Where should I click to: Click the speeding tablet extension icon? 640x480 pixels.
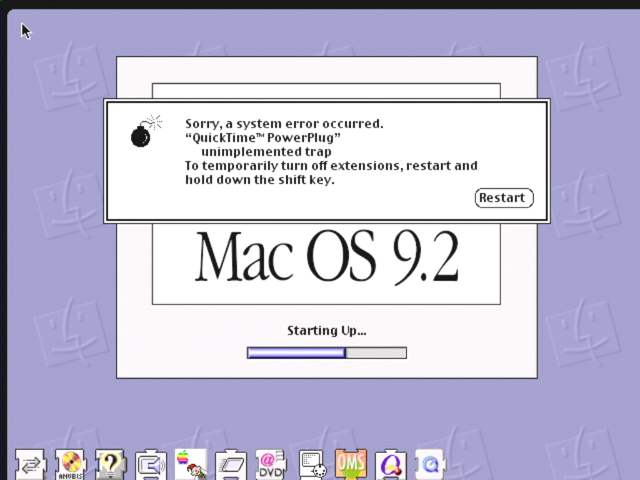tap(231, 464)
